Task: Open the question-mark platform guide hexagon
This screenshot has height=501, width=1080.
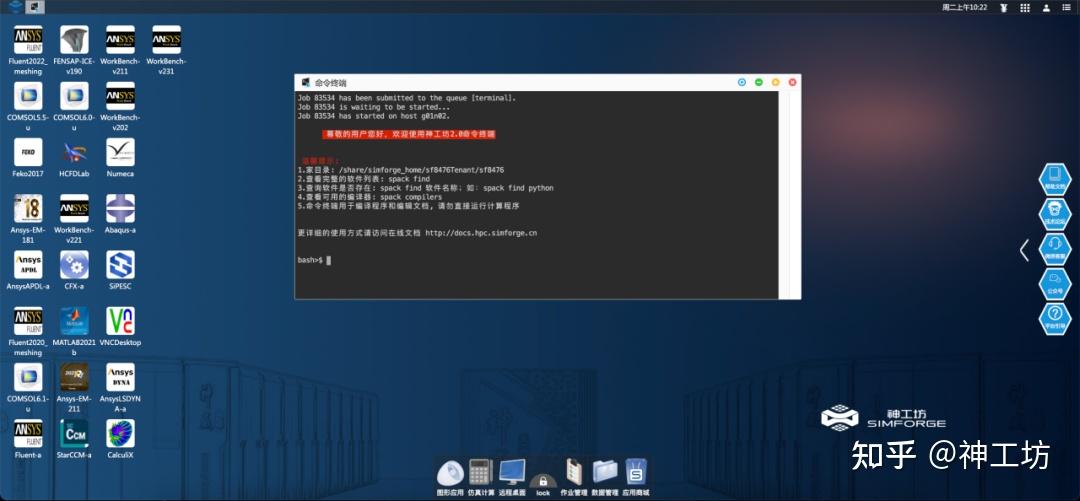Action: pyautogui.click(x=1055, y=319)
